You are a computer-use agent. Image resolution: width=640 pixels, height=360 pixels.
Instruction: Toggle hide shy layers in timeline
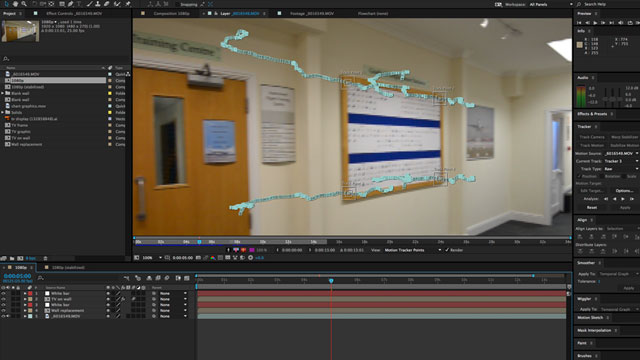pyautogui.click(x=149, y=278)
